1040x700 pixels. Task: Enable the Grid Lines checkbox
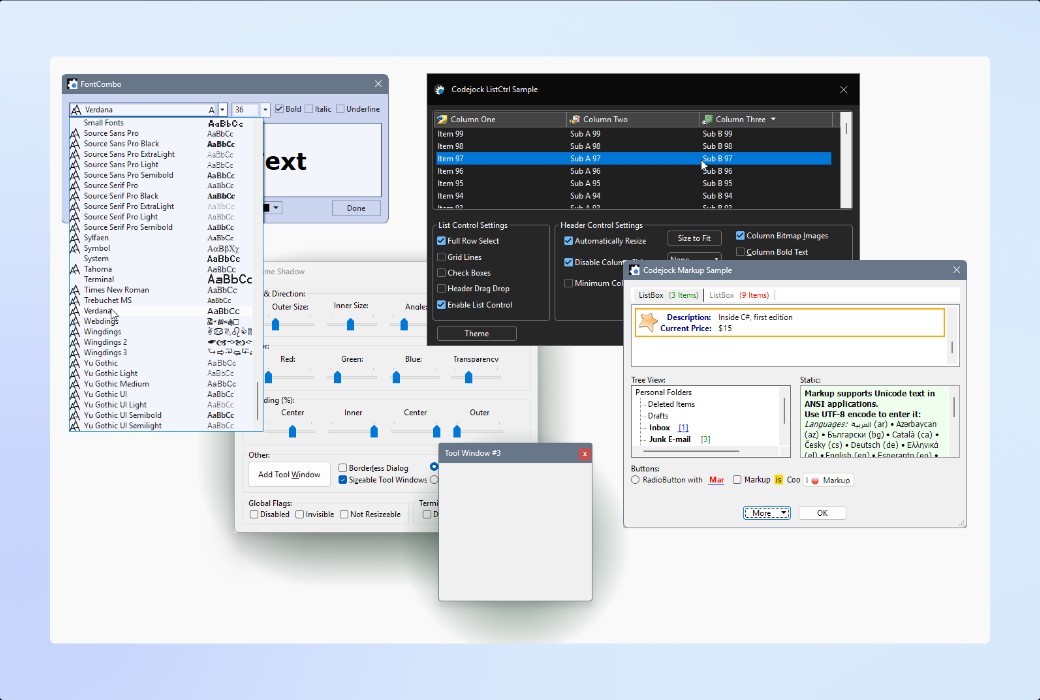click(x=441, y=257)
